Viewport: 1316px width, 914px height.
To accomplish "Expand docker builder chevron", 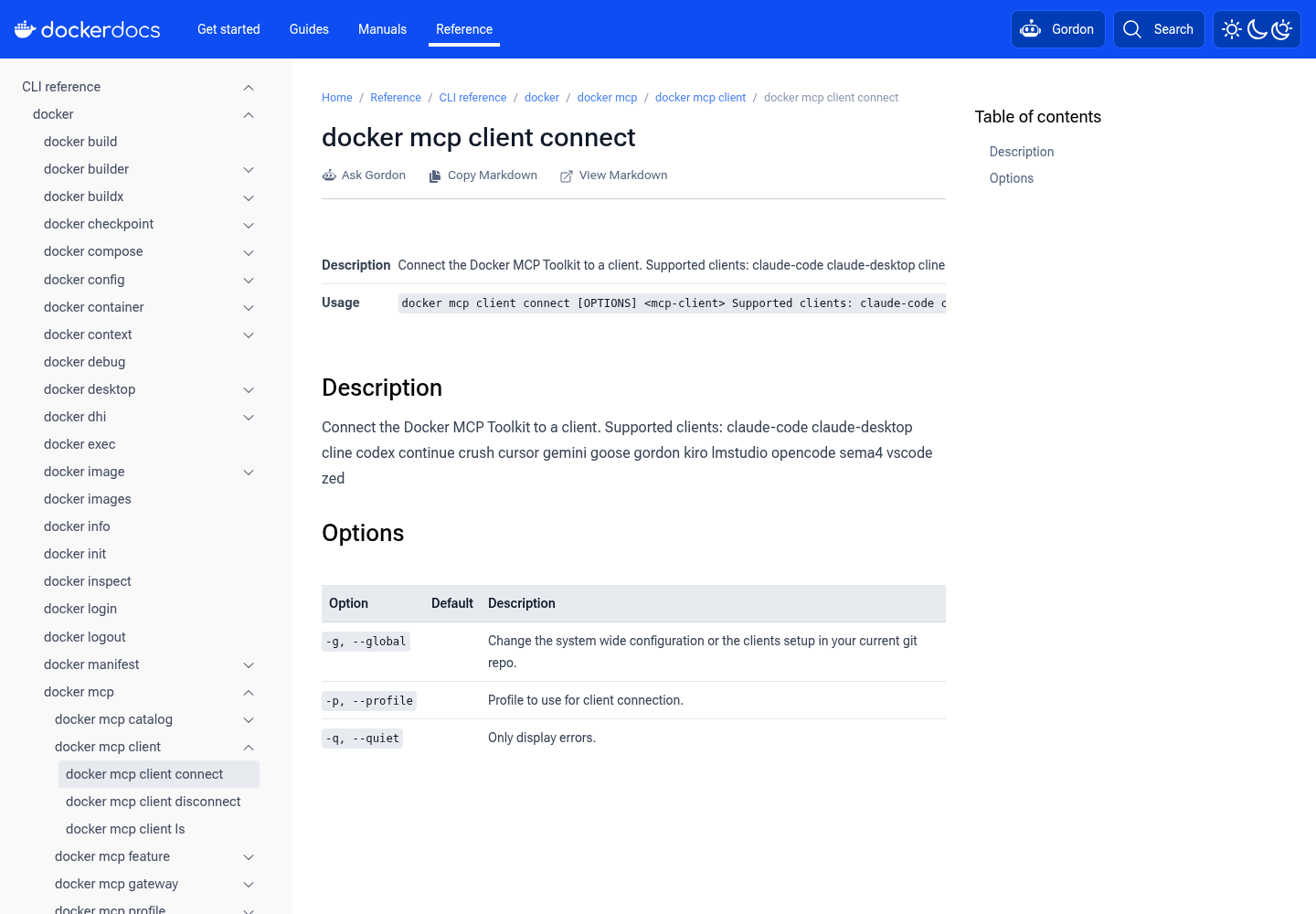I will click(249, 170).
